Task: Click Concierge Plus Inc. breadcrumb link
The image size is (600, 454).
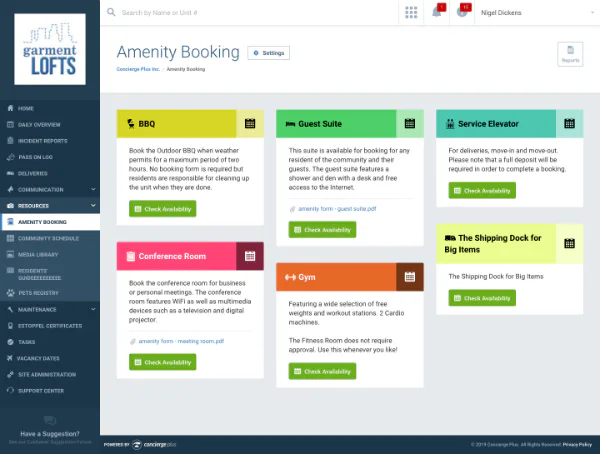Action: pos(138,69)
